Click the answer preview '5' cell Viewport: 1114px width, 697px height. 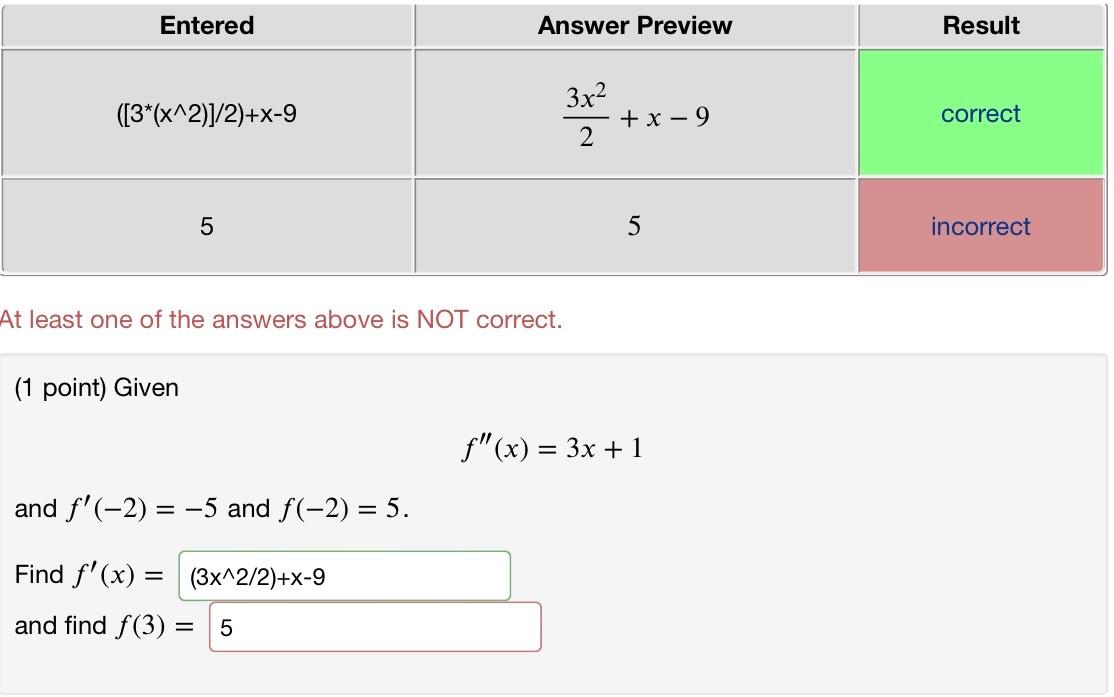tap(634, 226)
